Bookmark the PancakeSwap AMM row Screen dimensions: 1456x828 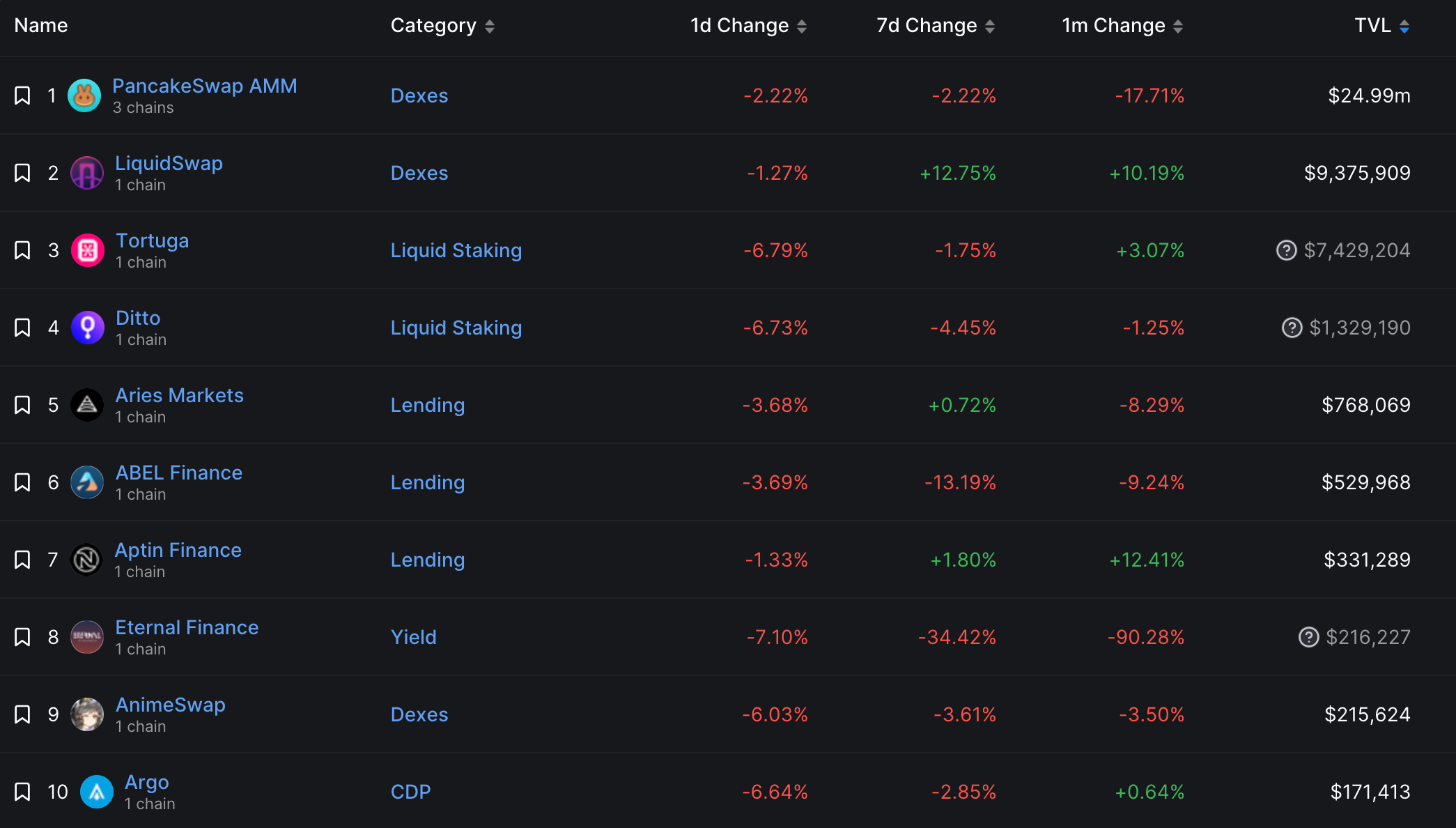[x=22, y=95]
